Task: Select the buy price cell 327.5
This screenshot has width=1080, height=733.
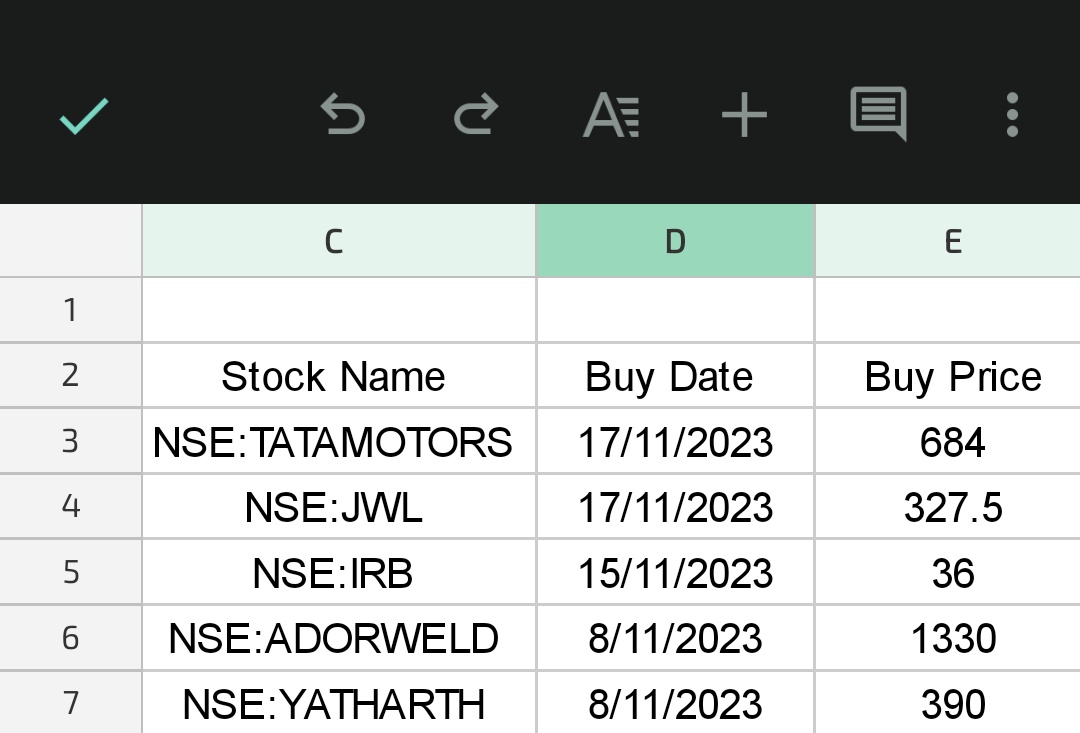Action: coord(948,506)
